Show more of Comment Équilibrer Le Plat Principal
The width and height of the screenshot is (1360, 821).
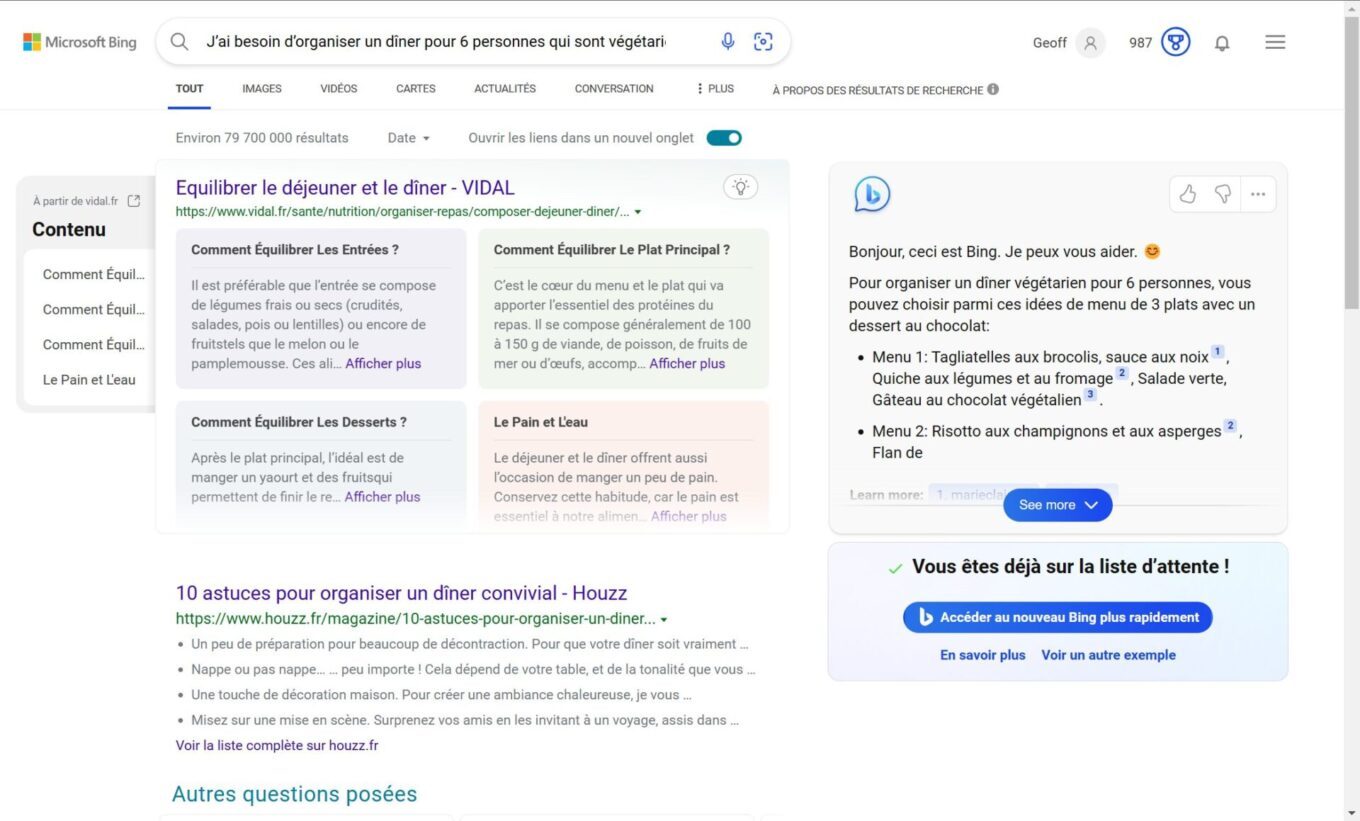pyautogui.click(x=687, y=364)
